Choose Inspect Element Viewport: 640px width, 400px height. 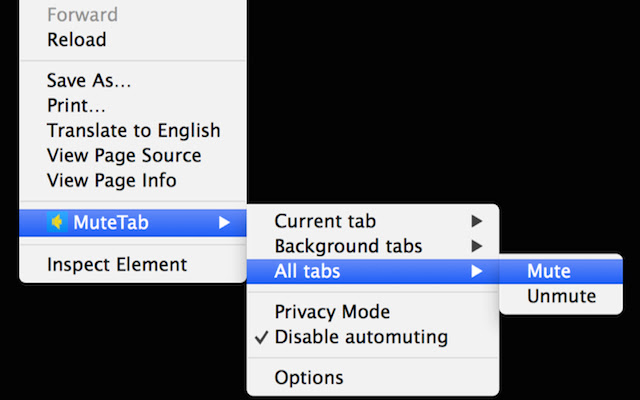tap(116, 265)
